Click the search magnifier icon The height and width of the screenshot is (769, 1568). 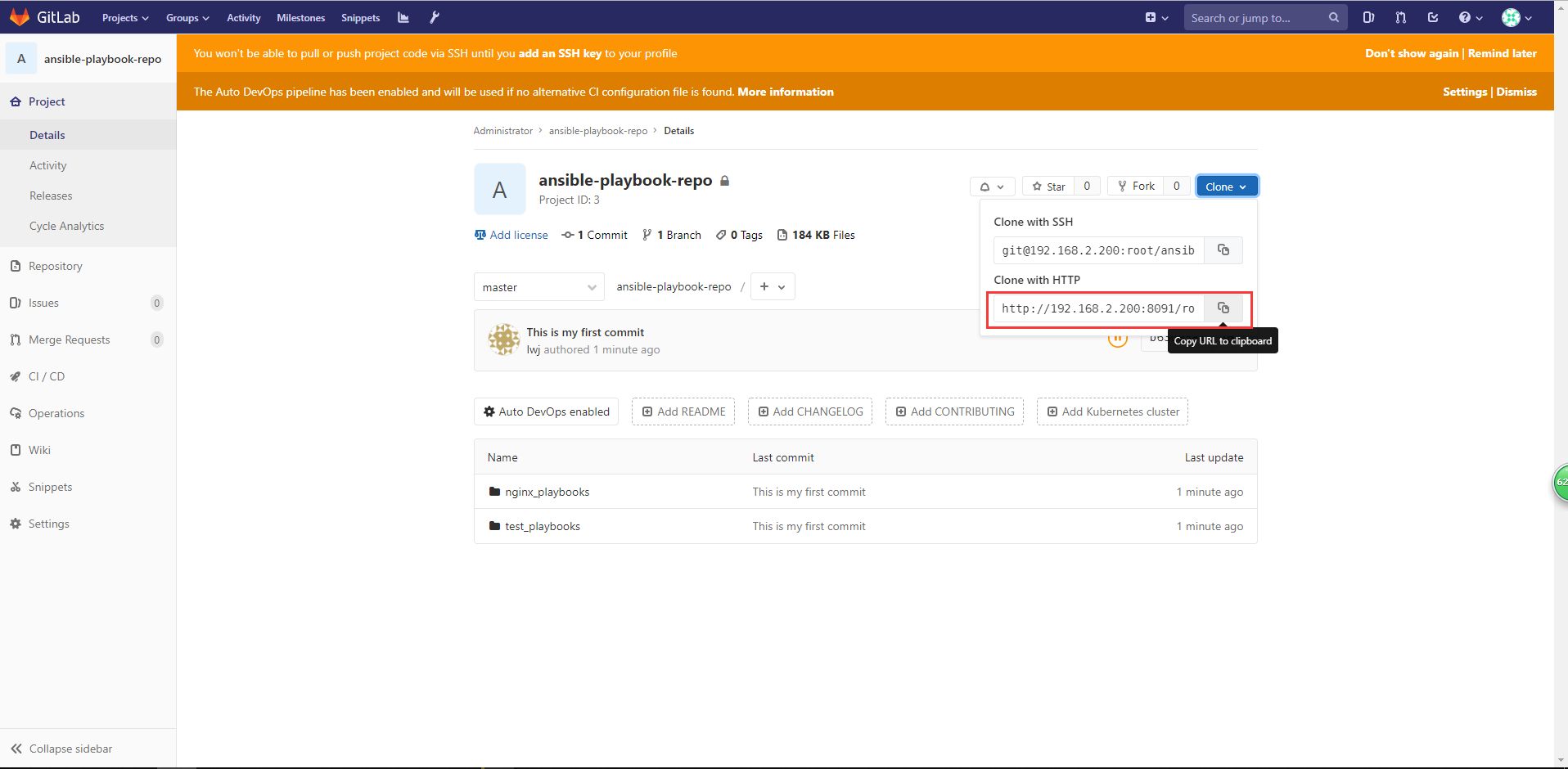1333,17
